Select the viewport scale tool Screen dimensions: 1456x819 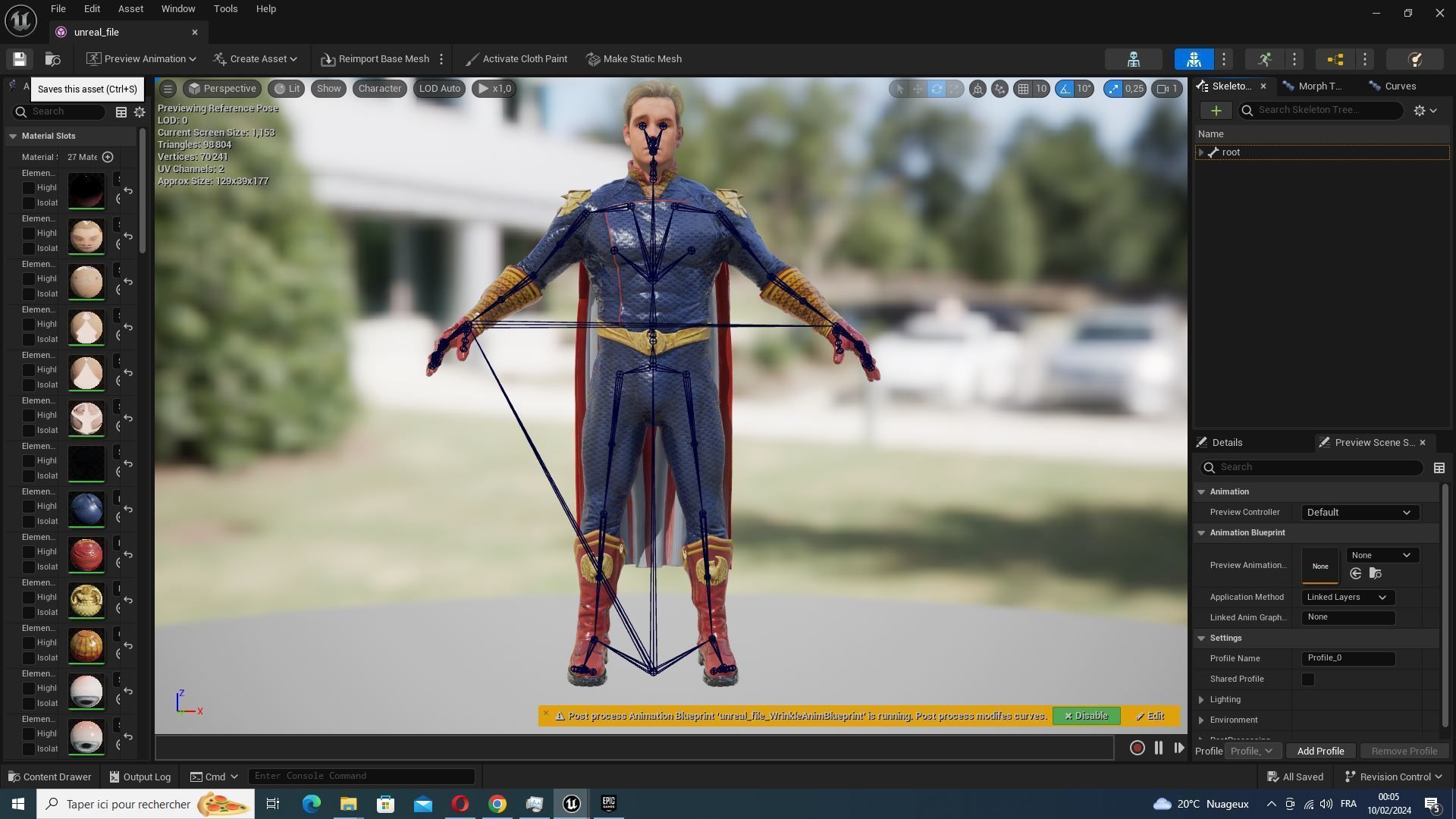tap(955, 89)
